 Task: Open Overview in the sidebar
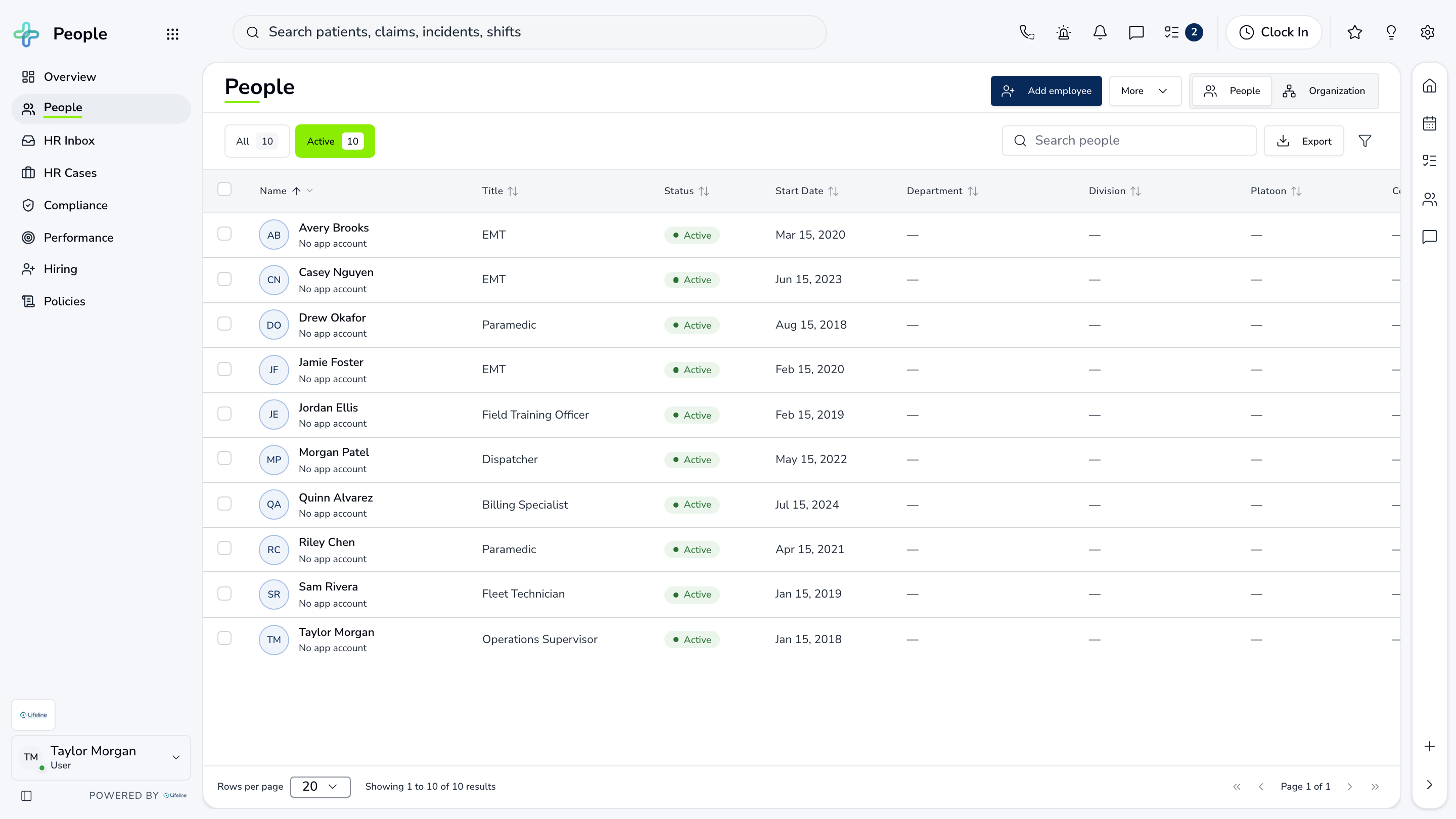tap(101, 77)
